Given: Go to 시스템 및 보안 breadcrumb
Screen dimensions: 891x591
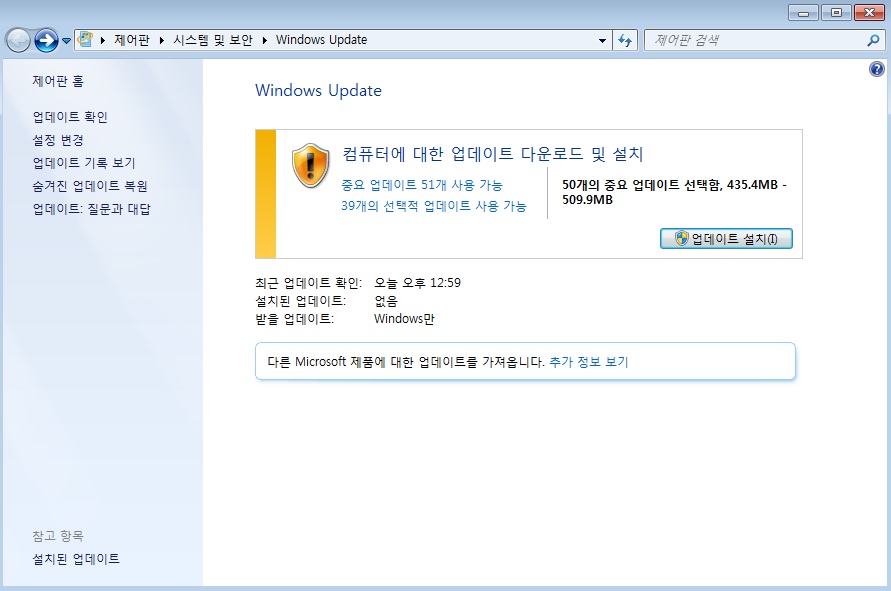Looking at the screenshot, I should (213, 40).
